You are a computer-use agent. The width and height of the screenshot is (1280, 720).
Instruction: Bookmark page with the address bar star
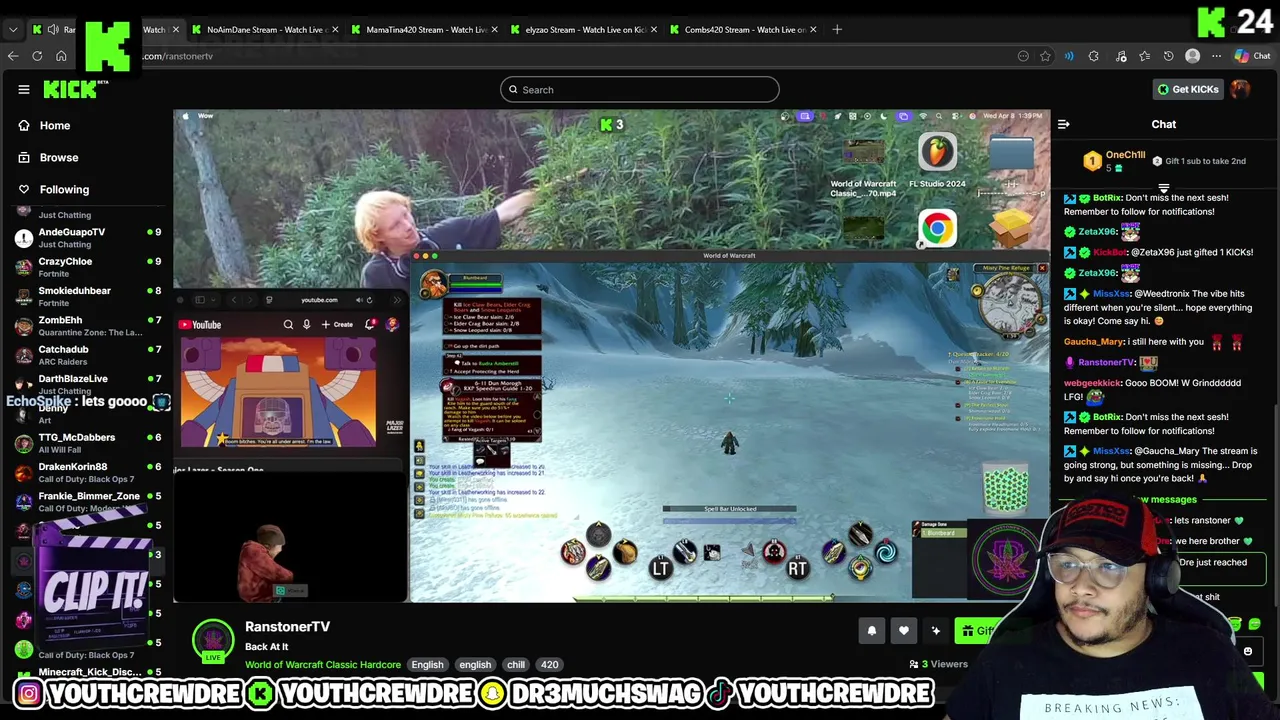pyautogui.click(x=1045, y=56)
